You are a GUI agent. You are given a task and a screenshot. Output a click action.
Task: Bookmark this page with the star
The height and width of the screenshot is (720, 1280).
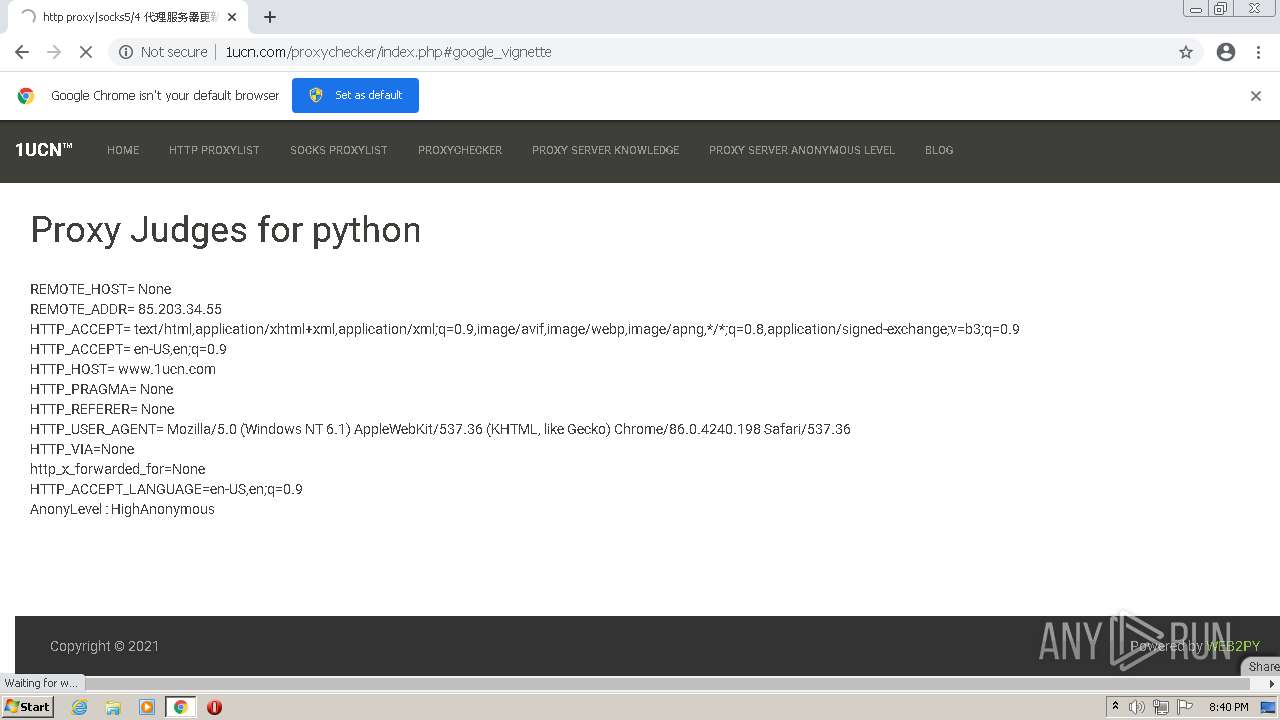point(1186,52)
